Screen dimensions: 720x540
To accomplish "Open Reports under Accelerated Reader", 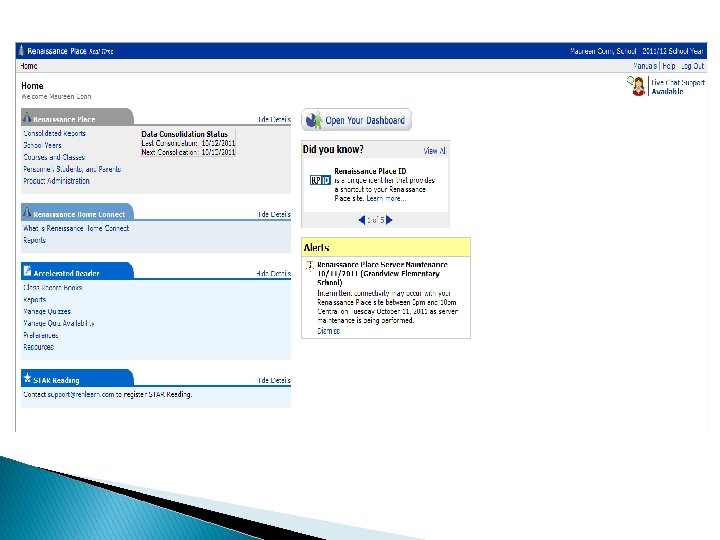I will click(x=34, y=299).
